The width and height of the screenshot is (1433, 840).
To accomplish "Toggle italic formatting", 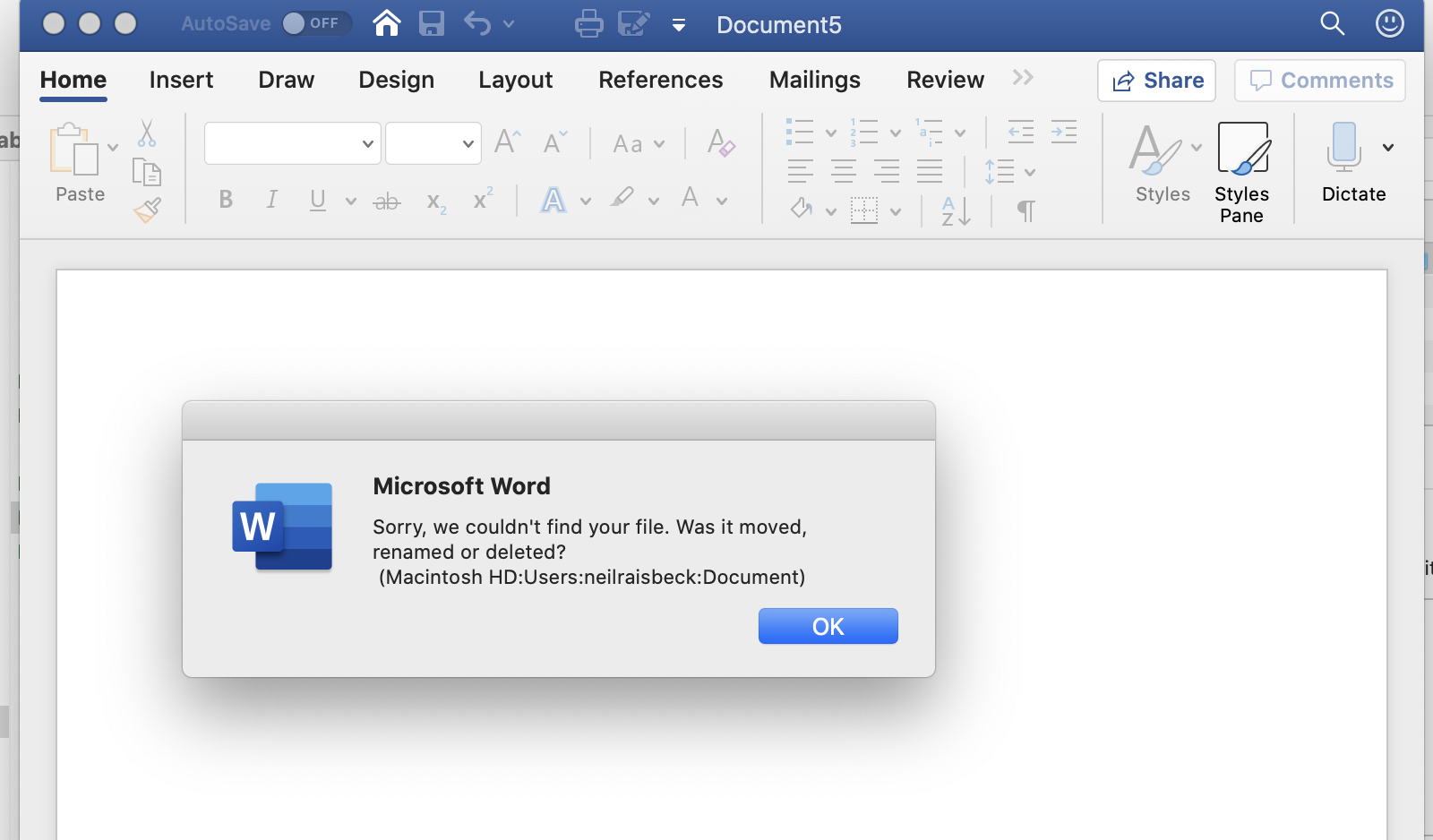I will coord(272,200).
